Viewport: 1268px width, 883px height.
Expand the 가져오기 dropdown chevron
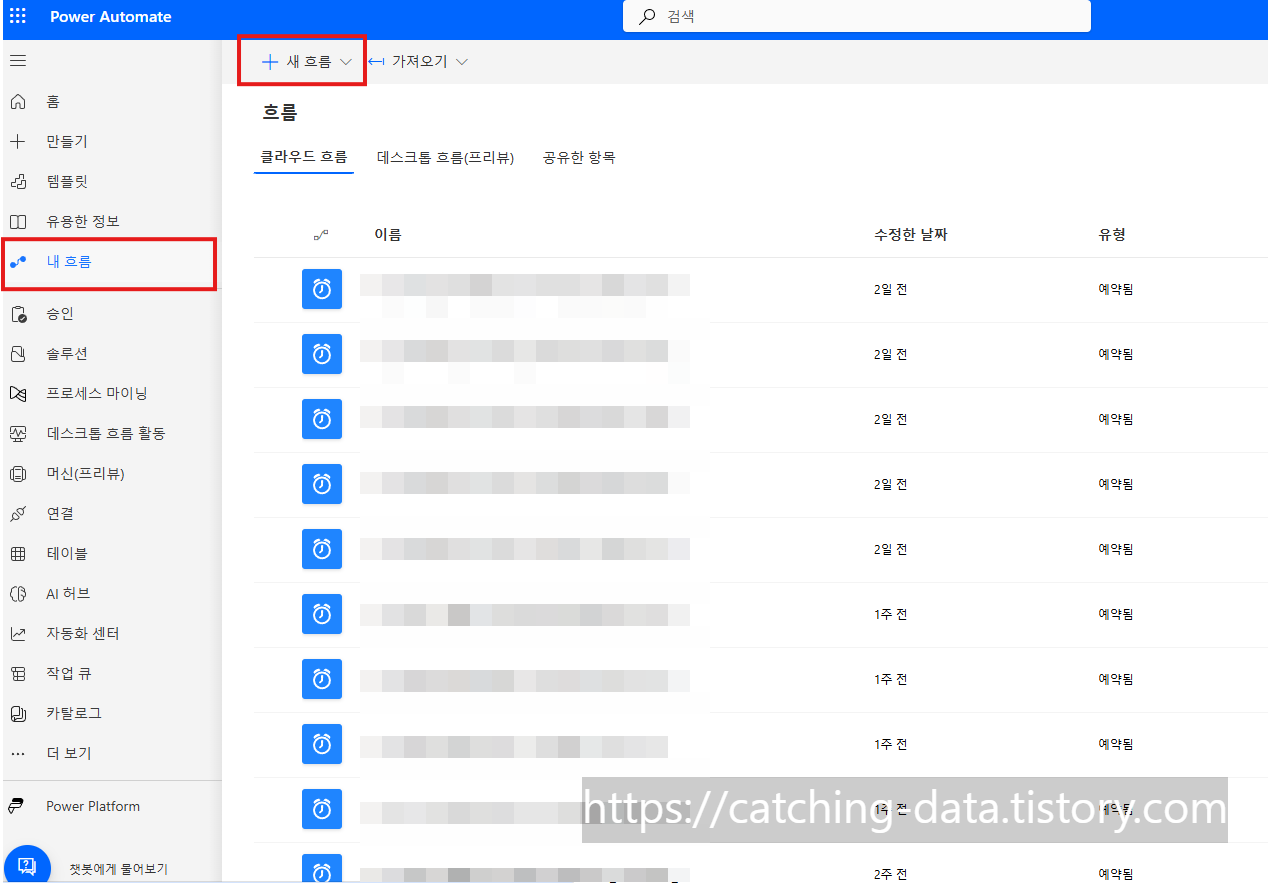[462, 62]
